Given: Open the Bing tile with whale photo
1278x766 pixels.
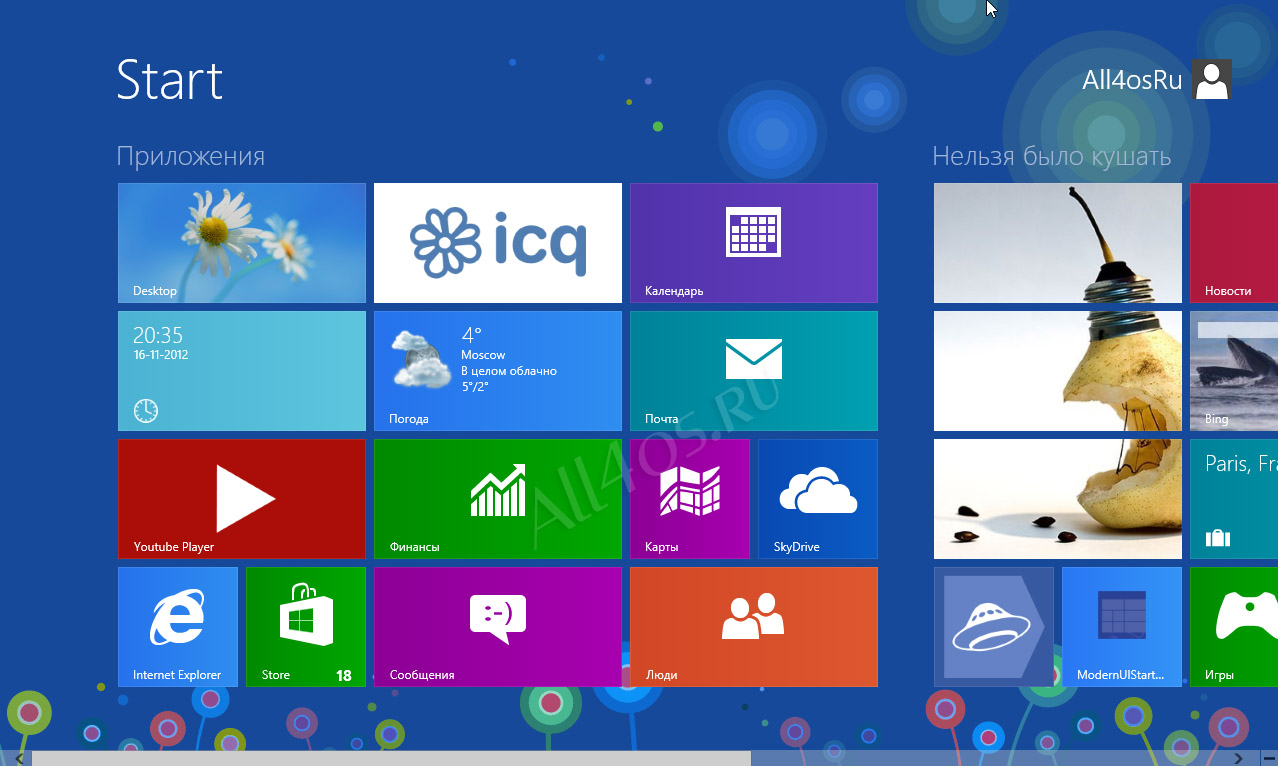Looking at the screenshot, I should point(1234,371).
